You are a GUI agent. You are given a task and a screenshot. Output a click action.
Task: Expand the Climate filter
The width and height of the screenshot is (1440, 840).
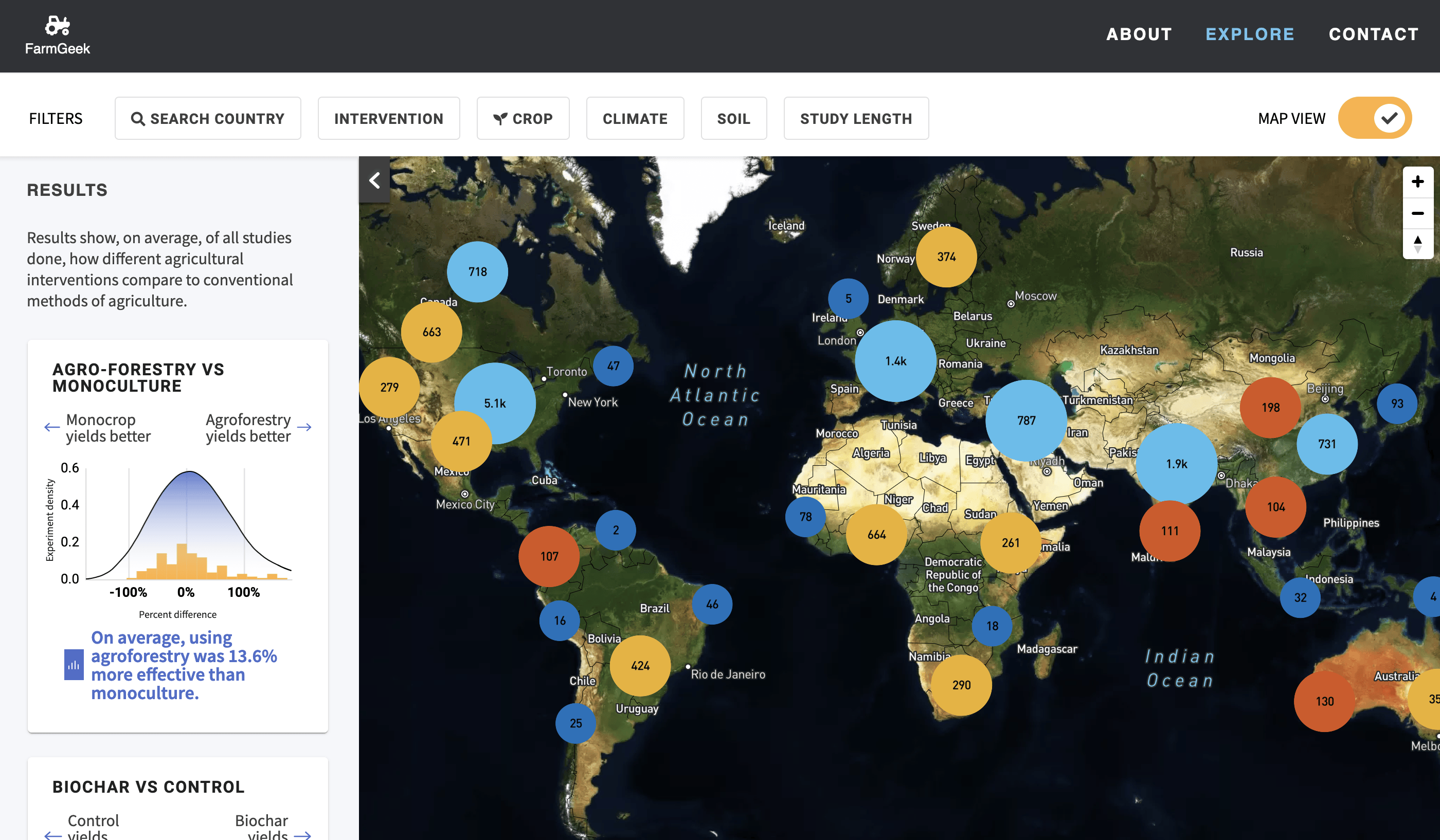point(635,118)
